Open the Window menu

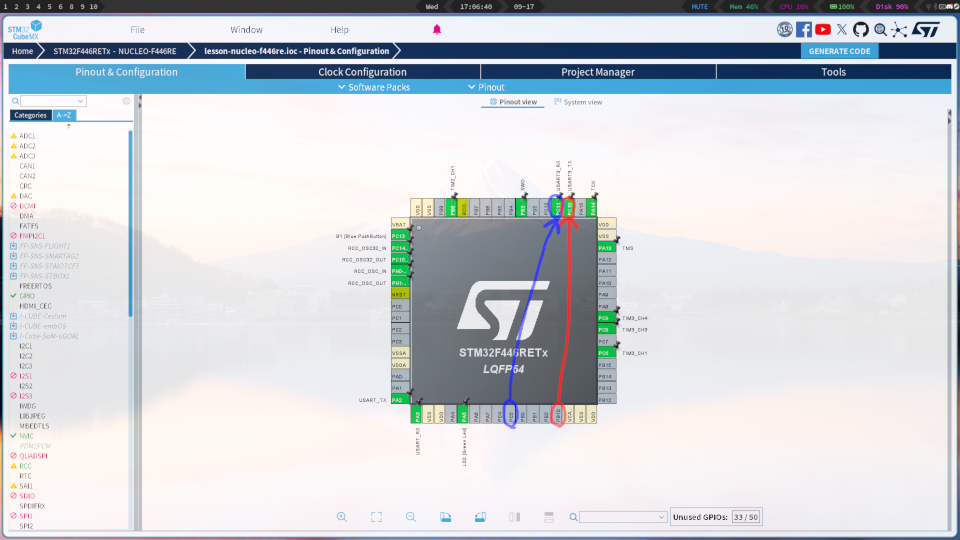246,29
